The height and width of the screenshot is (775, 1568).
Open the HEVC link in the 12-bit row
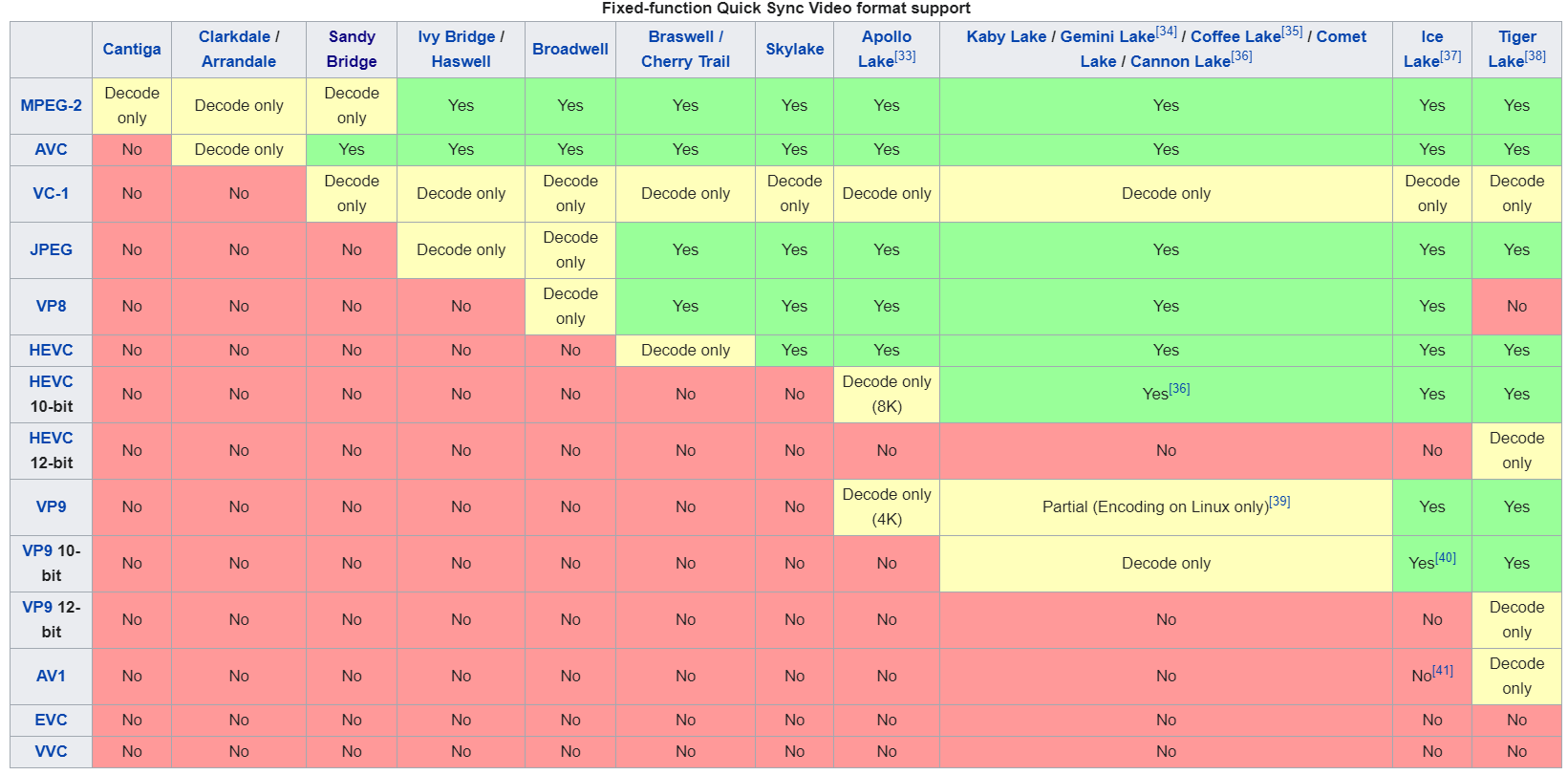coord(51,438)
